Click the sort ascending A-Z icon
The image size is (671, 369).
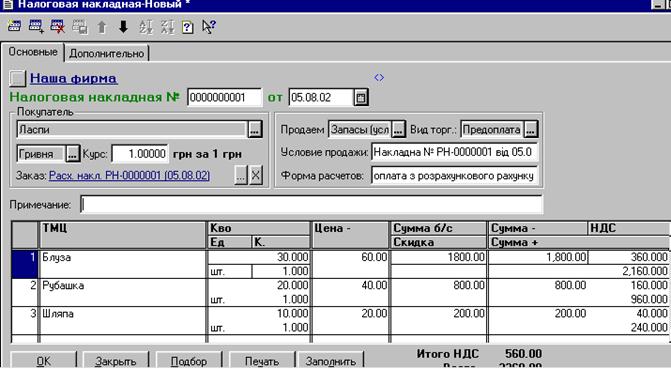[145, 27]
